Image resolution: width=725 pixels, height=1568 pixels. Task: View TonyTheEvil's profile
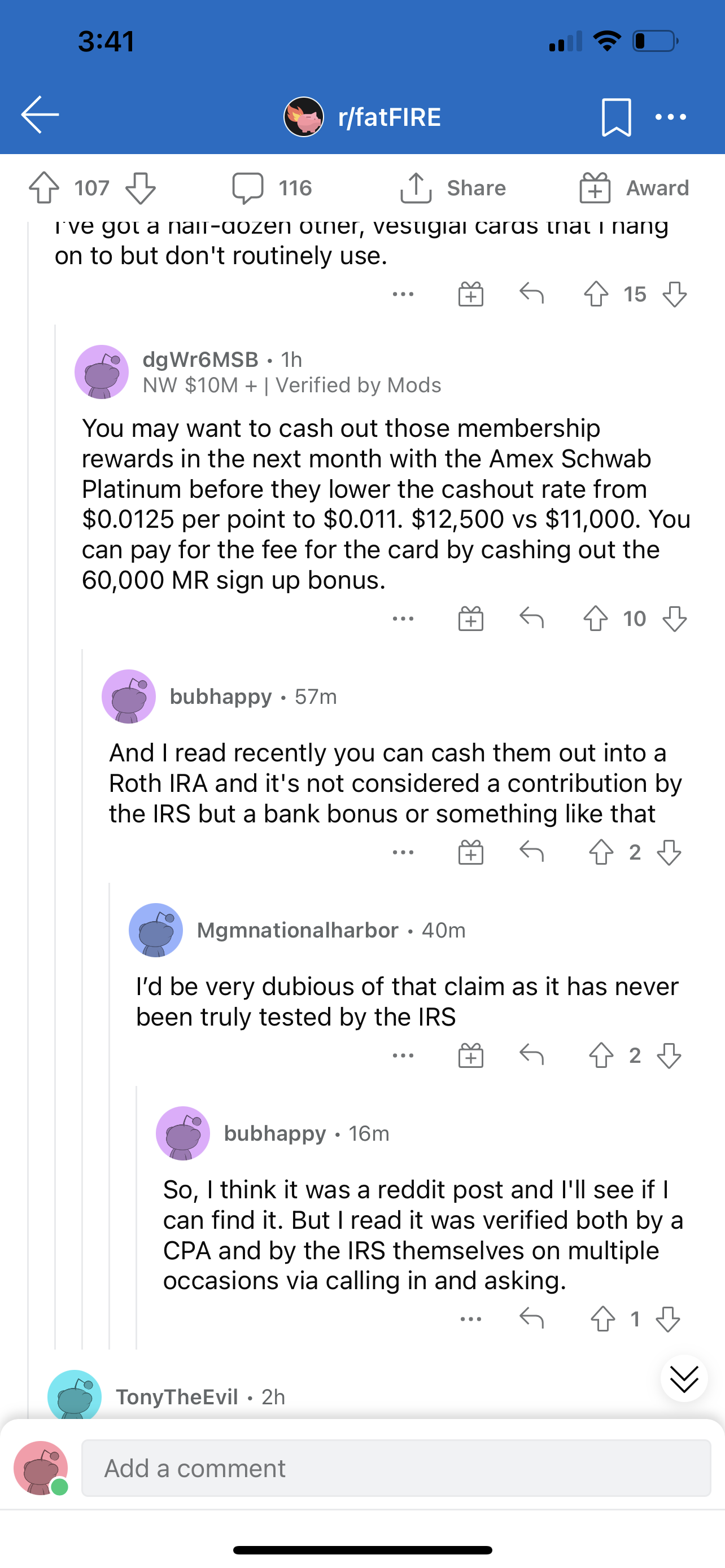[177, 1398]
